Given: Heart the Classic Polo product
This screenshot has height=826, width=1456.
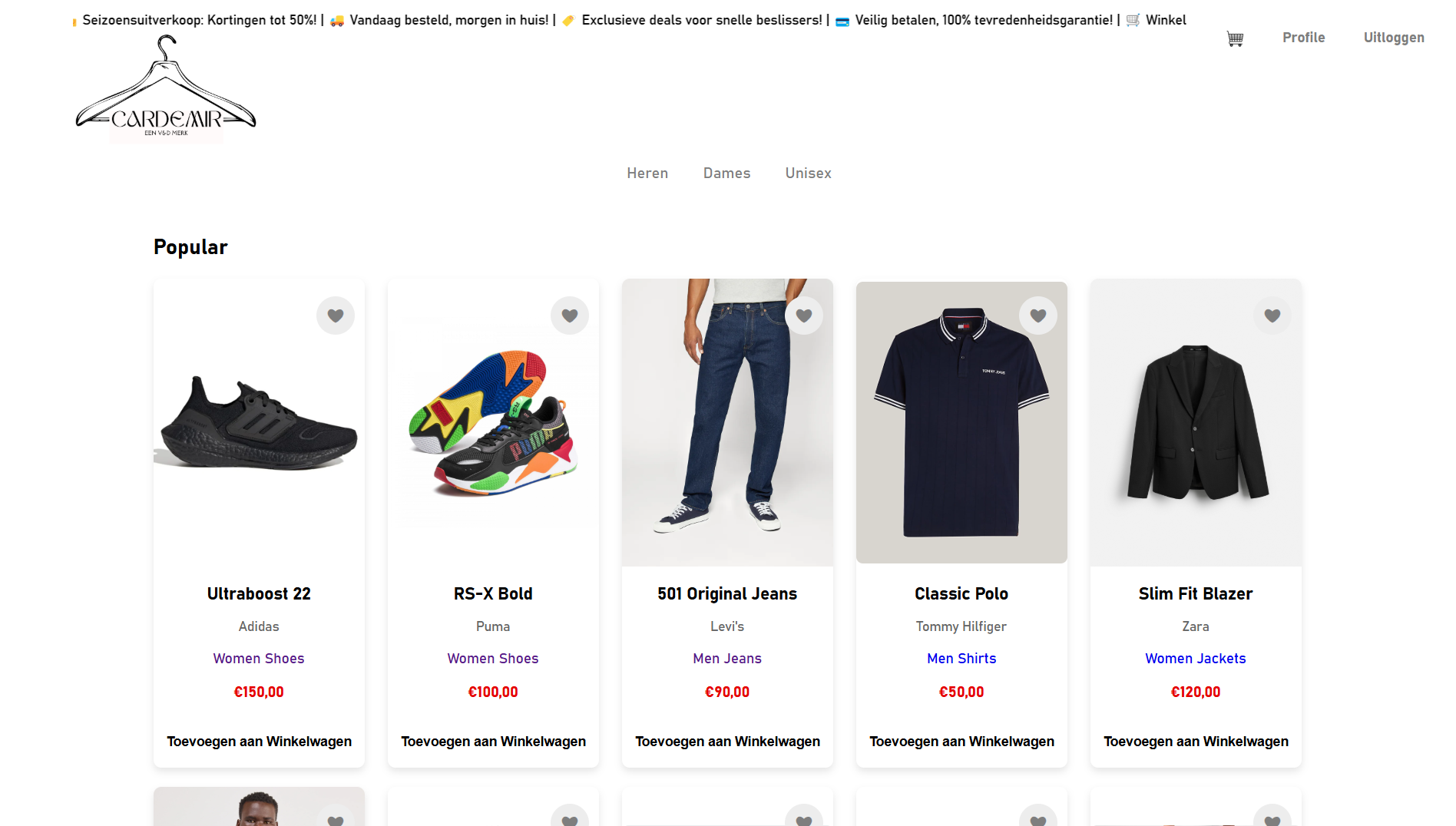Looking at the screenshot, I should [x=1038, y=316].
